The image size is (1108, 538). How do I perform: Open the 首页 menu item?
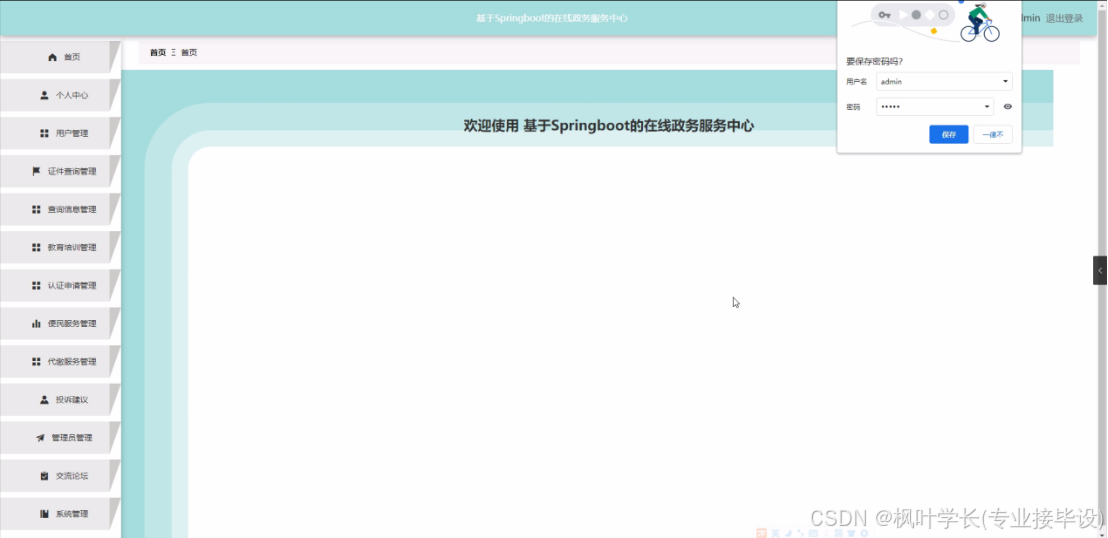coord(60,57)
